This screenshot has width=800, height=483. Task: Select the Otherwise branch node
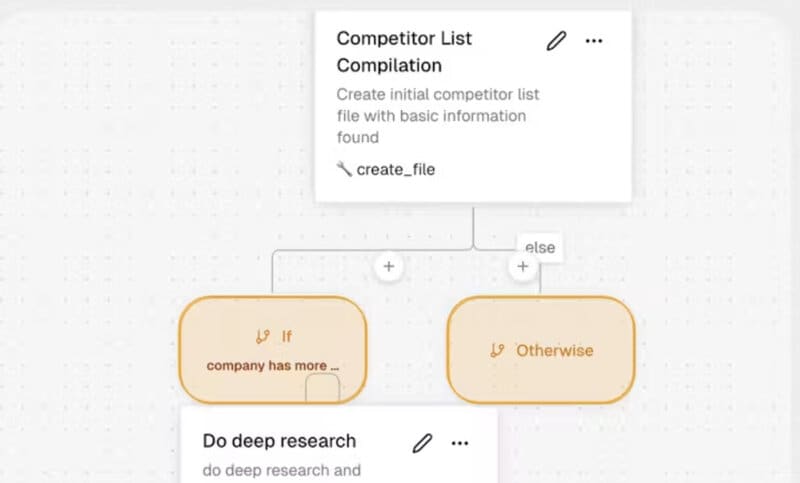541,350
